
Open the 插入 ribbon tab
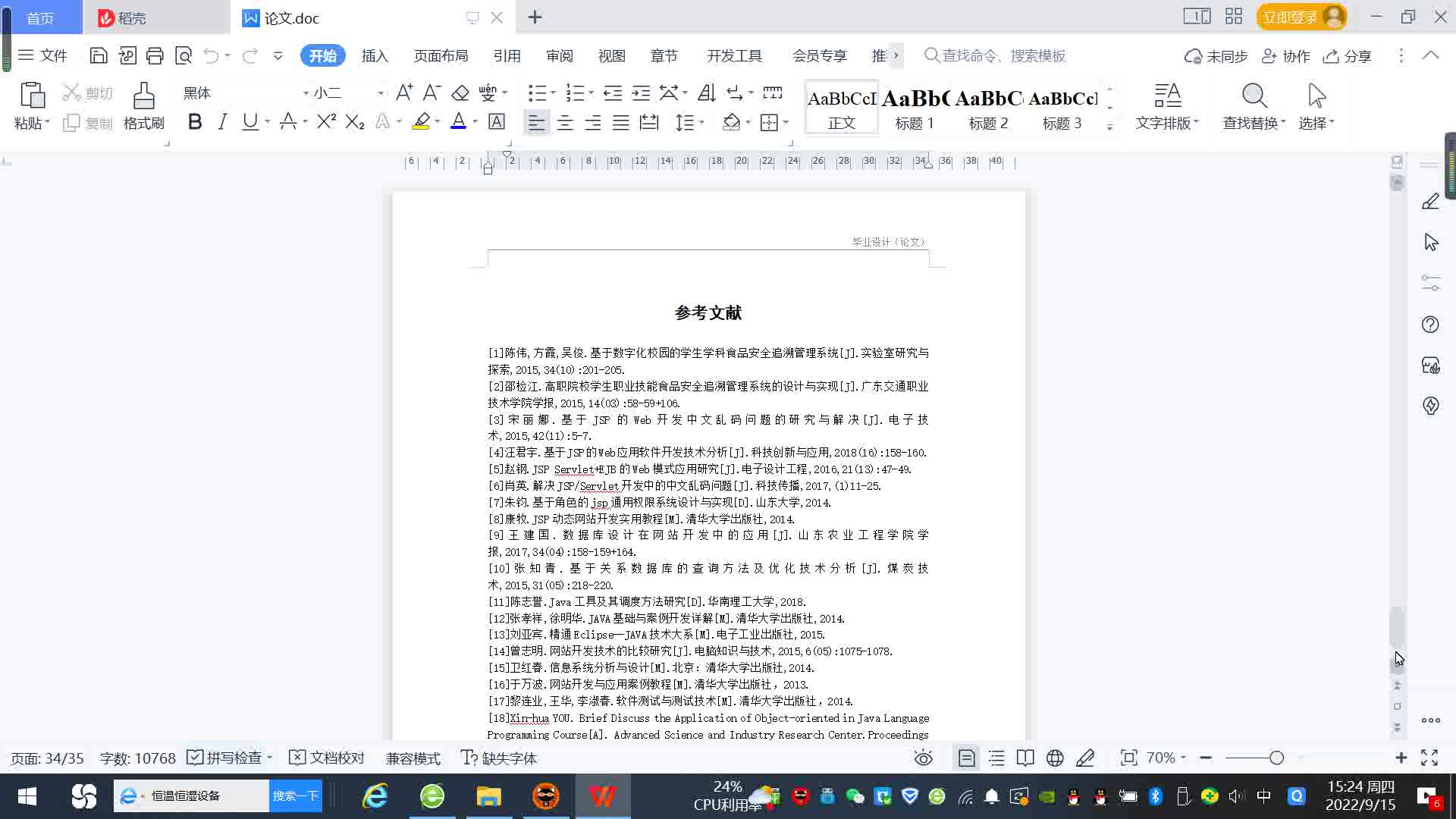pyautogui.click(x=375, y=55)
